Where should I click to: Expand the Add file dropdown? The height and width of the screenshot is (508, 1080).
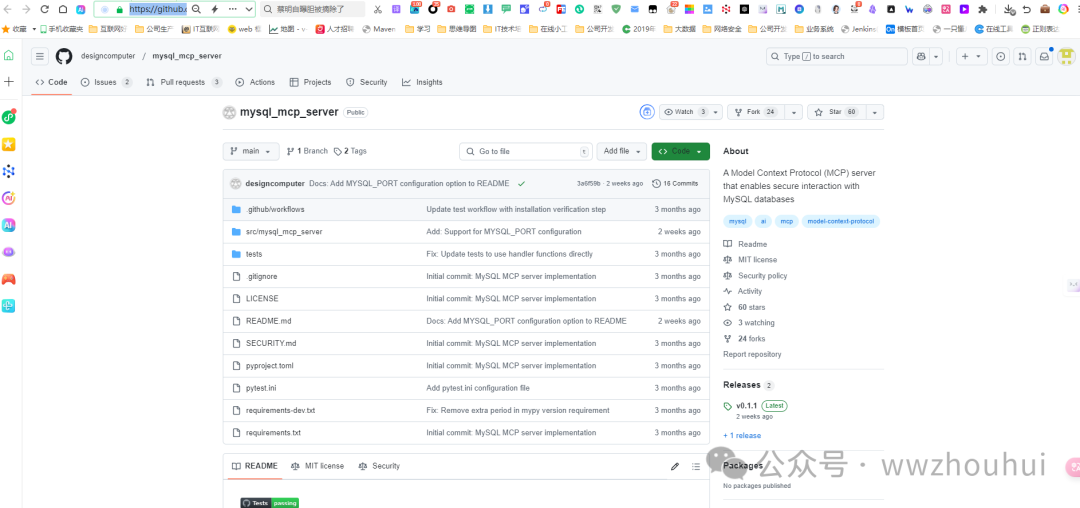[622, 151]
